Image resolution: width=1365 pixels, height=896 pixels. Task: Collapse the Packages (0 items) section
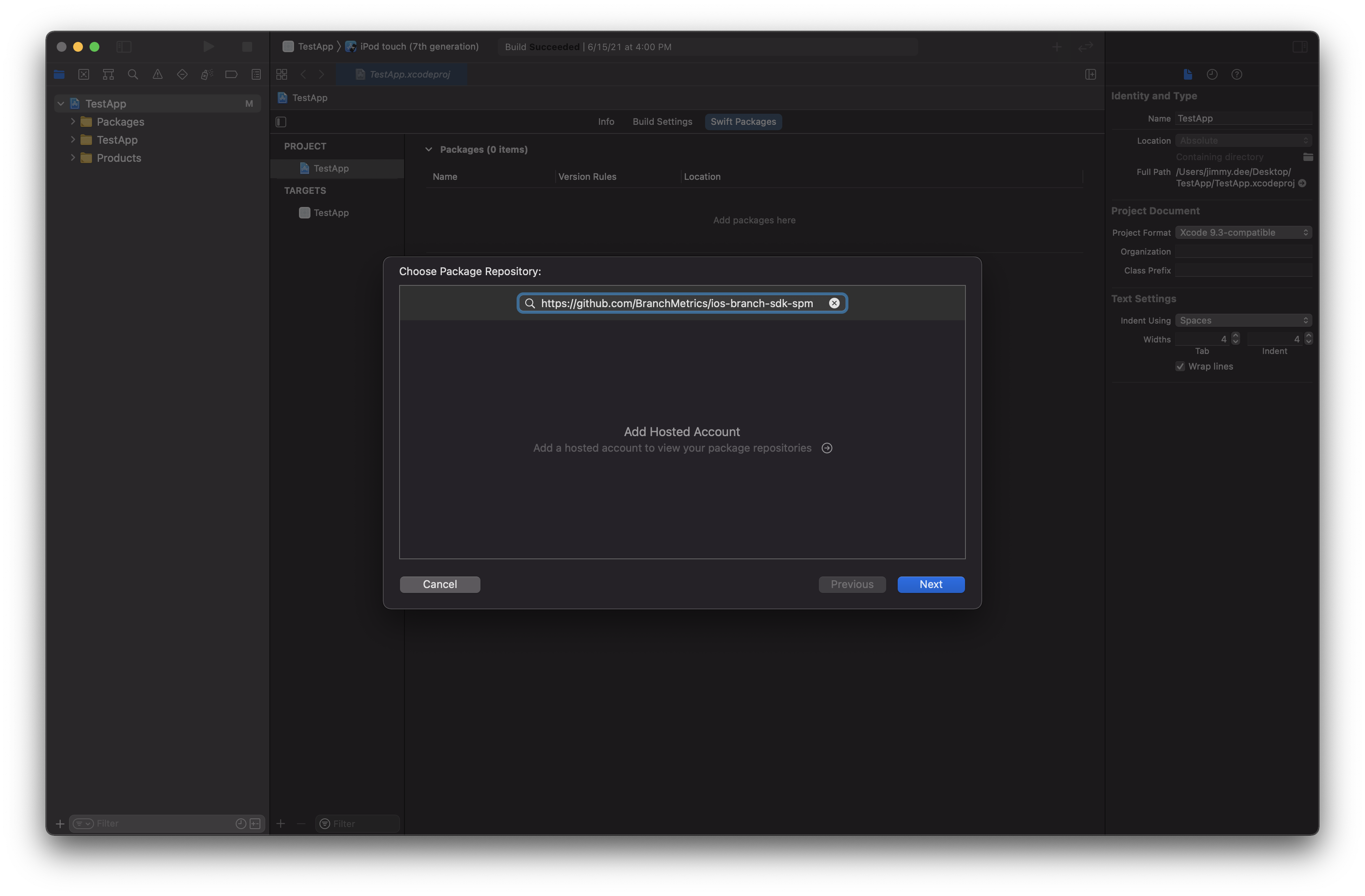coord(428,149)
